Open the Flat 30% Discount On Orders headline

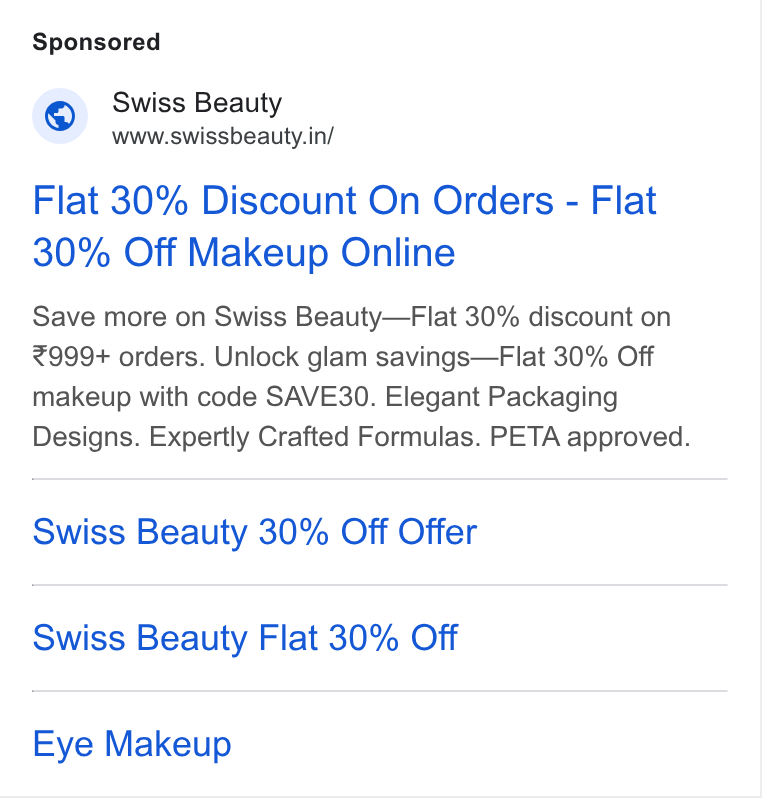tap(345, 201)
